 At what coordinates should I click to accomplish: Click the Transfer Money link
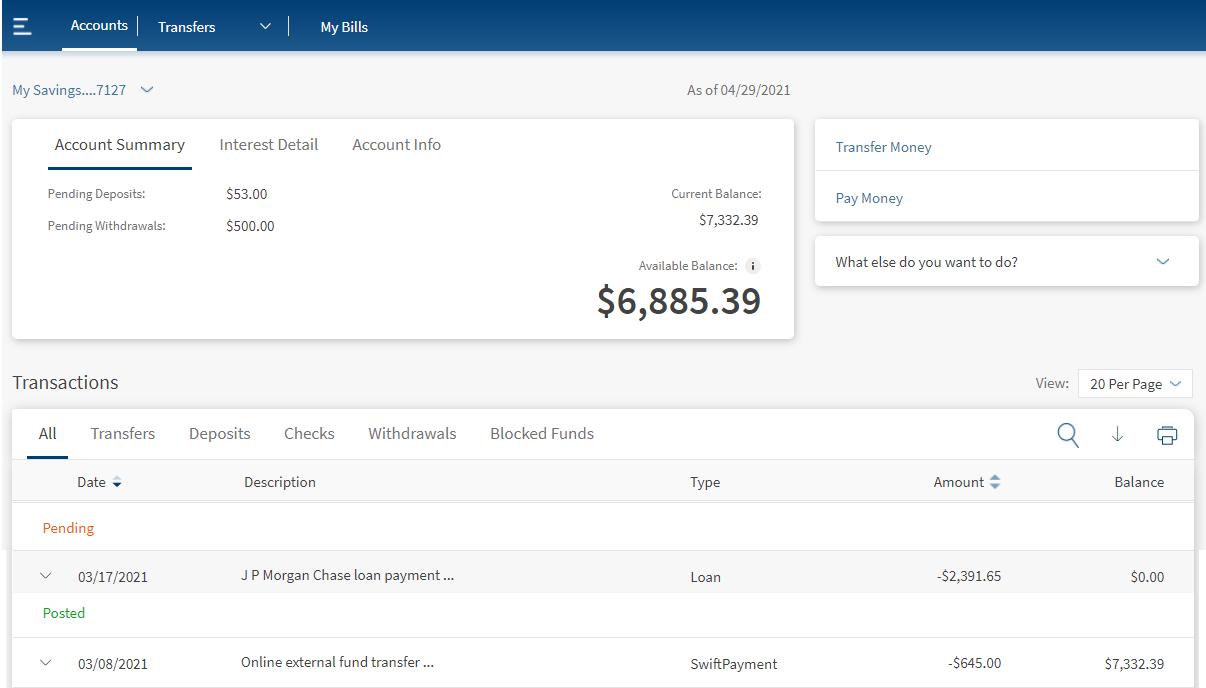click(x=883, y=147)
